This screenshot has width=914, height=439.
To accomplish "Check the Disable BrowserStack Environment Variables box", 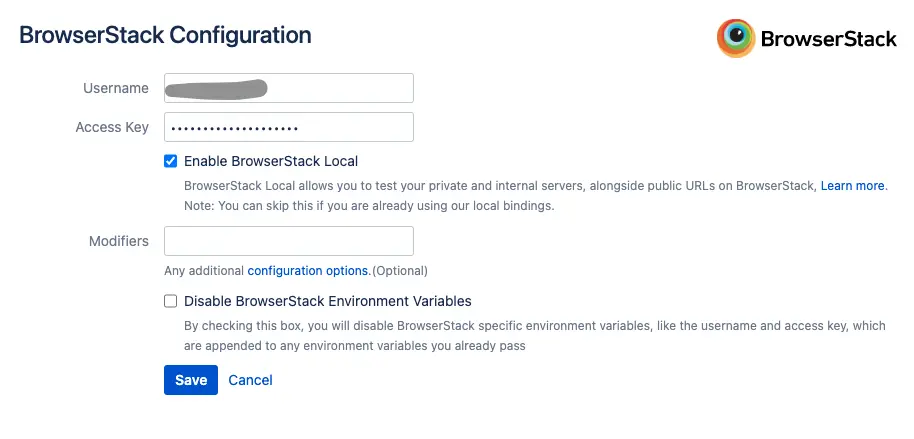I will (171, 301).
